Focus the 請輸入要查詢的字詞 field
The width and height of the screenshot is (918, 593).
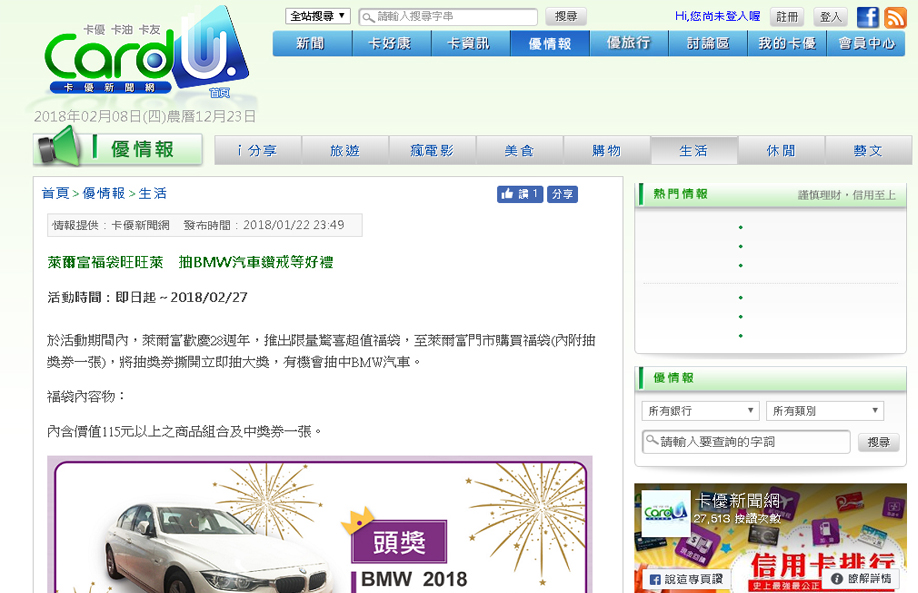(x=746, y=441)
